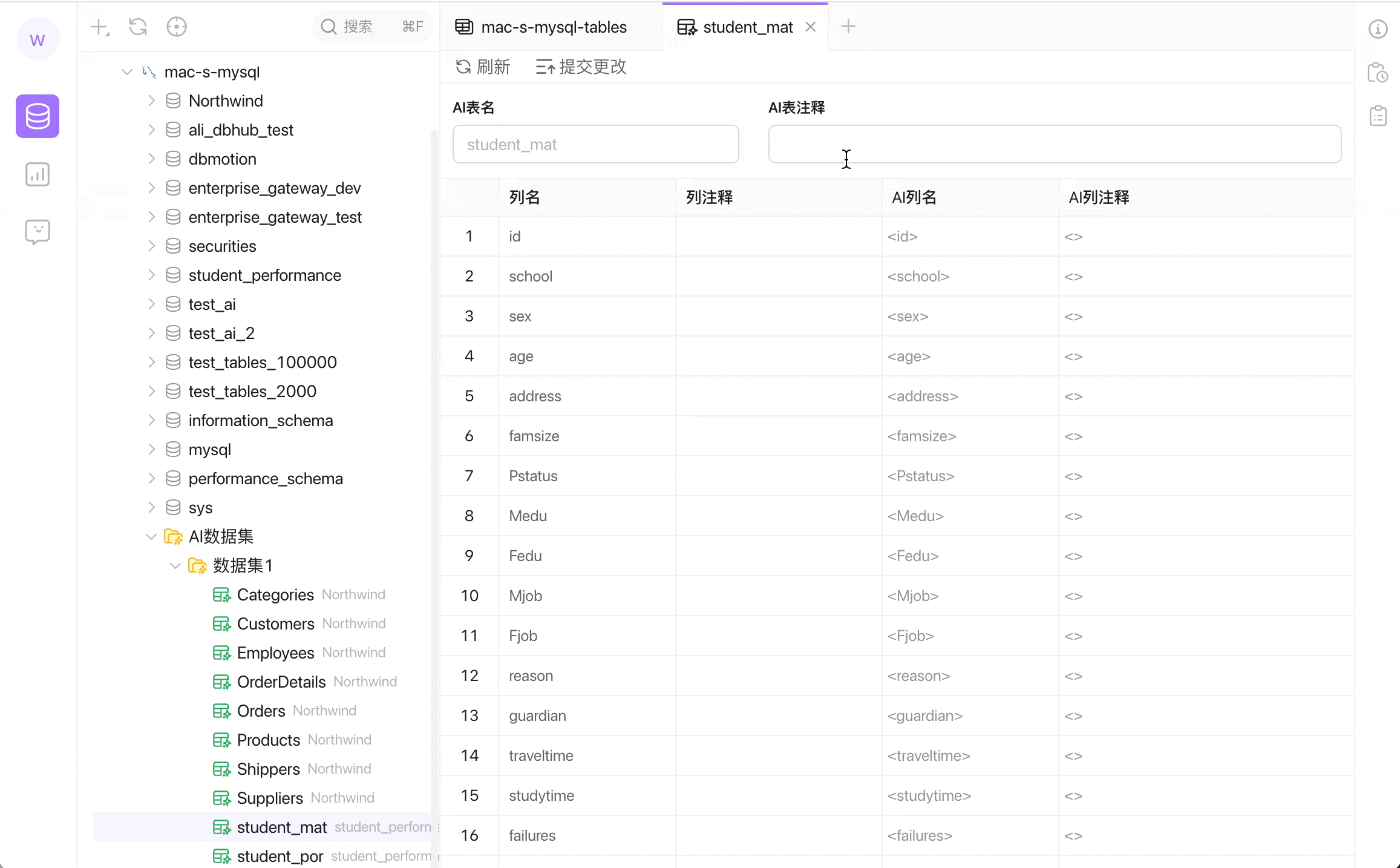Expand the enterprise_gateway_dev database
Image resolution: width=1400 pixels, height=868 pixels.
[151, 188]
